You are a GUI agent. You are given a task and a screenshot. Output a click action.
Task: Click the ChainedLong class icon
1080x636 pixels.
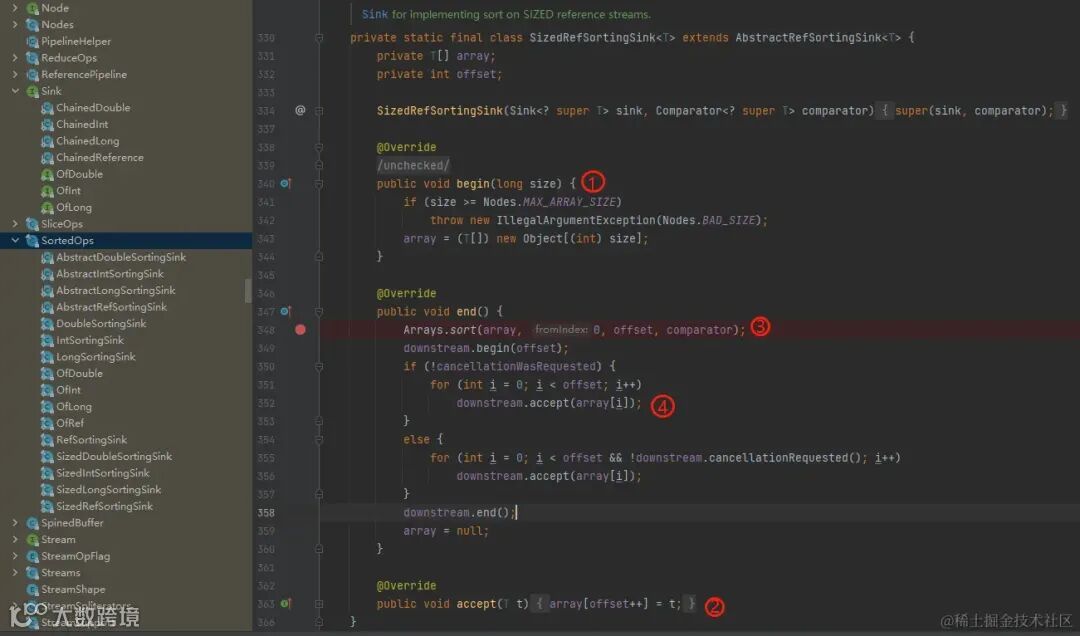pyautogui.click(x=47, y=141)
